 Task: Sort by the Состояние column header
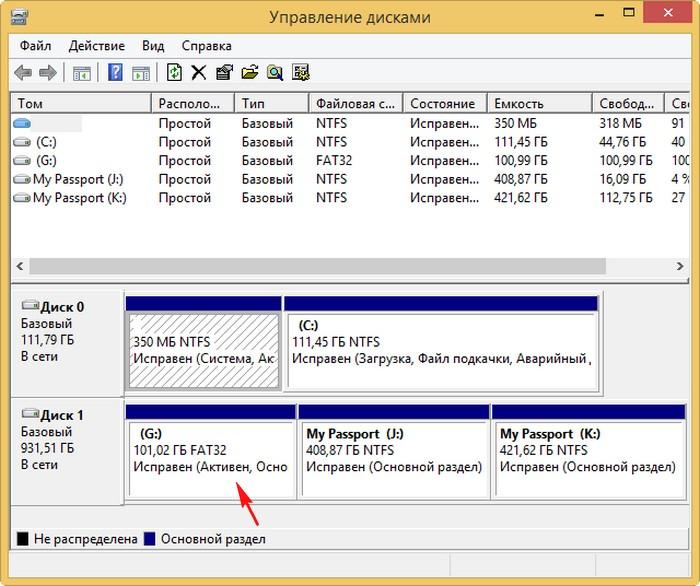coord(445,104)
